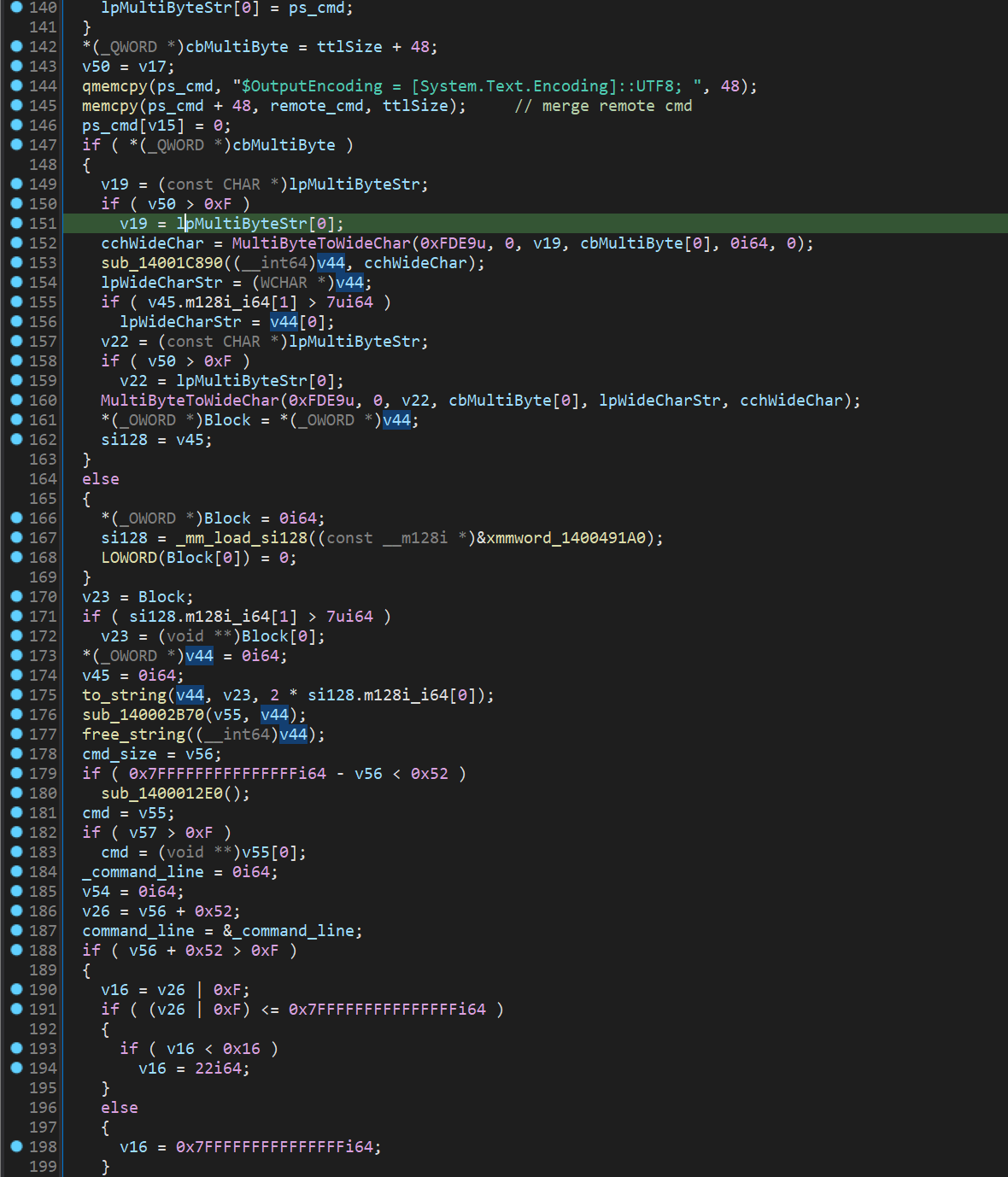
Task: Click the to_string function call
Action: (x=124, y=695)
